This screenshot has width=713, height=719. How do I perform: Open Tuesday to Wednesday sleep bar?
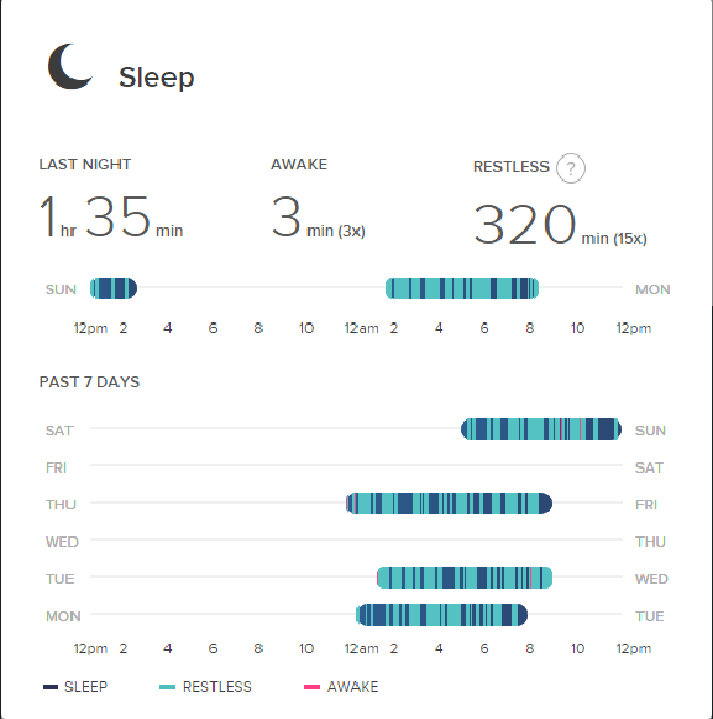pyautogui.click(x=465, y=578)
